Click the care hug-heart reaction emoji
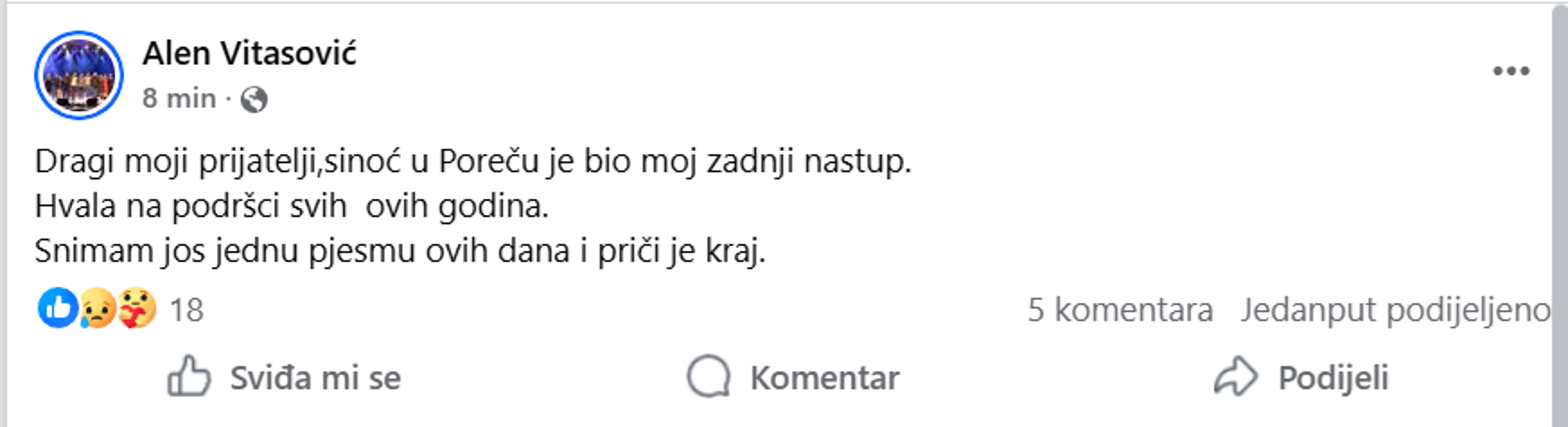The width and height of the screenshot is (1568, 427). 137,308
